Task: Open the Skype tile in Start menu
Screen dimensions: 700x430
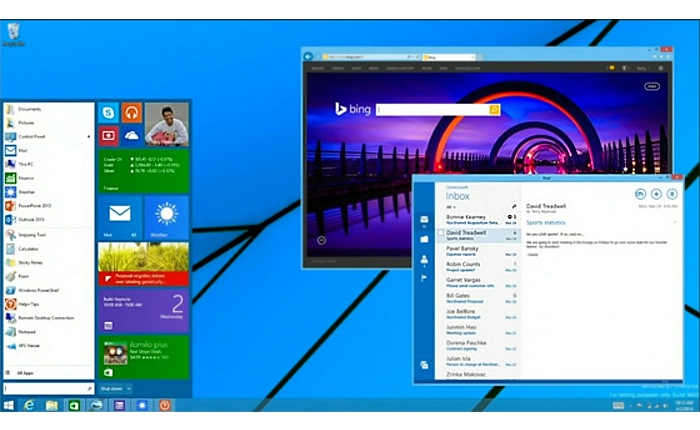Action: tap(108, 113)
